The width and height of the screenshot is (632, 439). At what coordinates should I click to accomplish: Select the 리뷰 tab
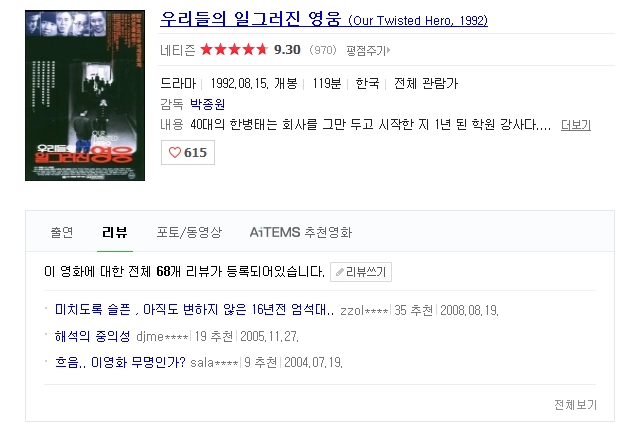coord(115,232)
